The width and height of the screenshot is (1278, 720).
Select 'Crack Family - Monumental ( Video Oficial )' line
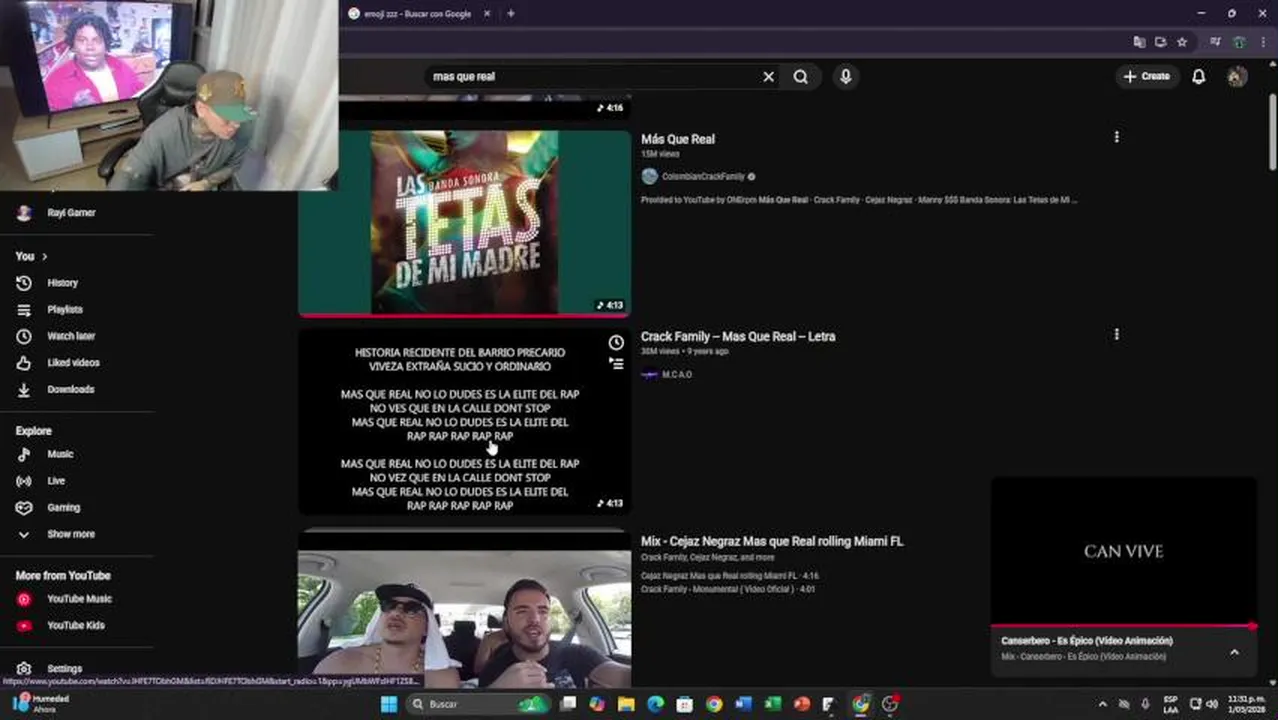coord(728,590)
